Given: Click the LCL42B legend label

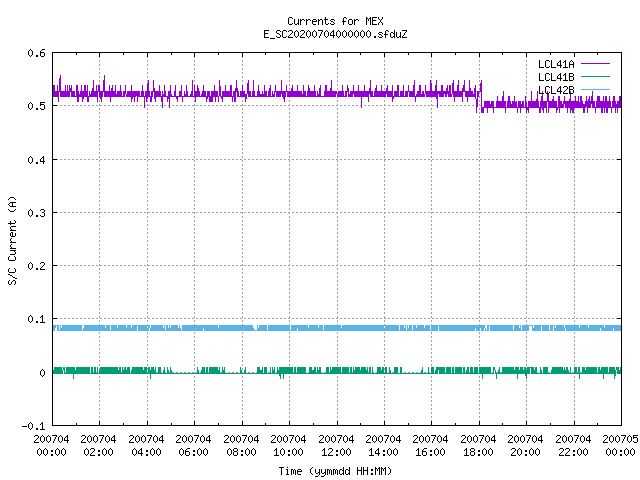Looking at the screenshot, I should pos(556,90).
